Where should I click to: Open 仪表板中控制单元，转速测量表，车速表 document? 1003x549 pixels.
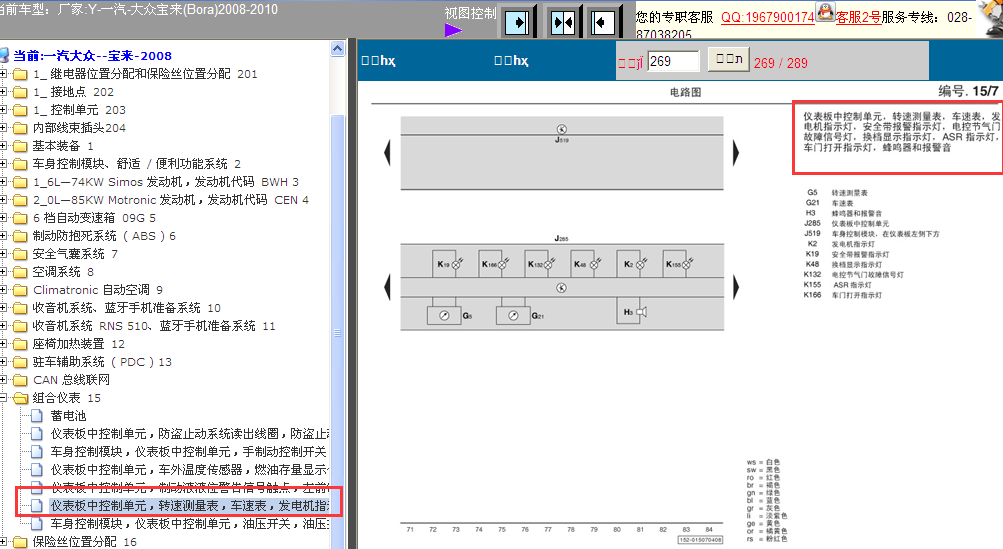pyautogui.click(x=190, y=505)
